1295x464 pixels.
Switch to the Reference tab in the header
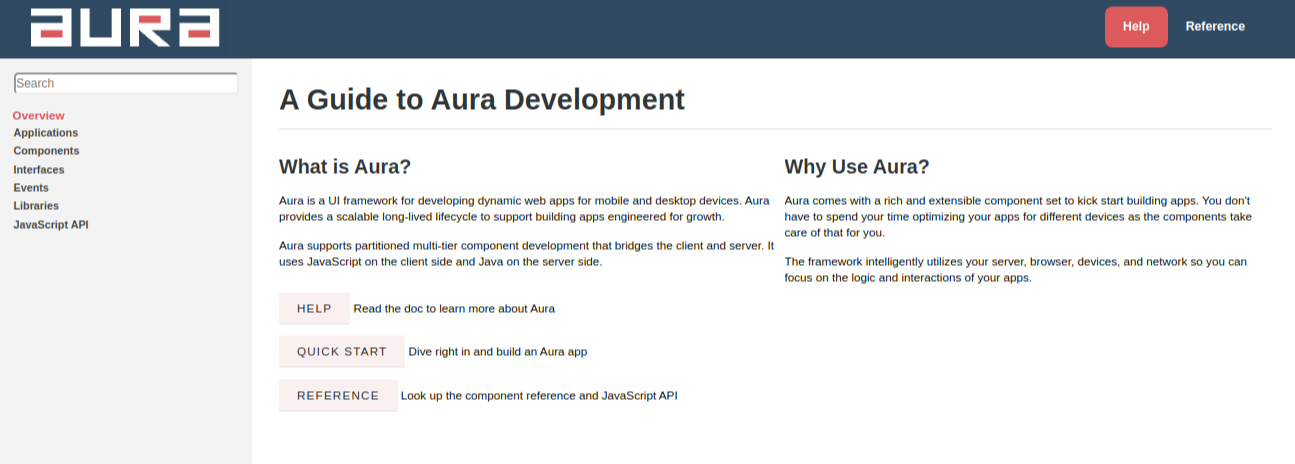point(1214,27)
